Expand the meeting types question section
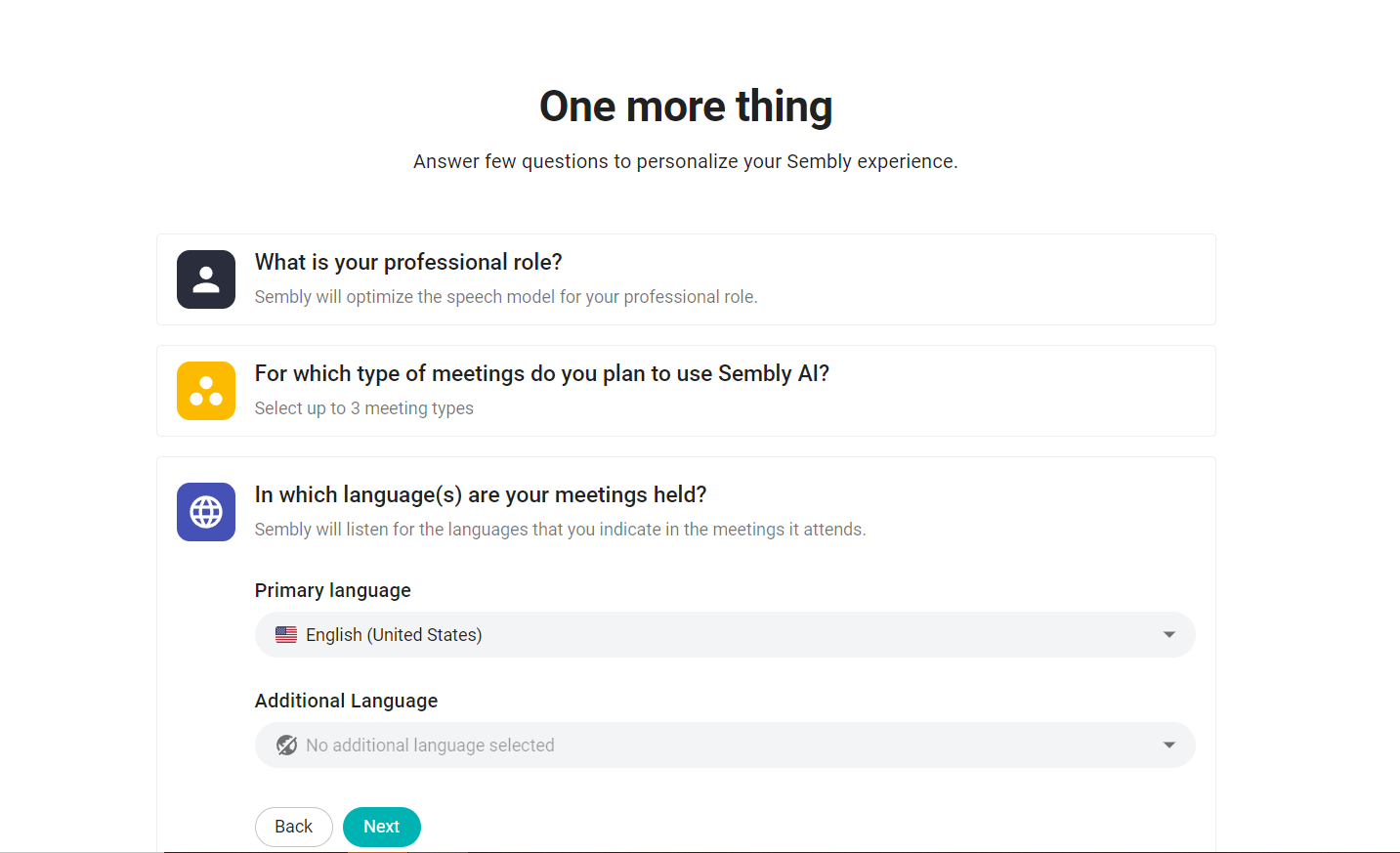1400x853 pixels. pyautogui.click(x=686, y=391)
